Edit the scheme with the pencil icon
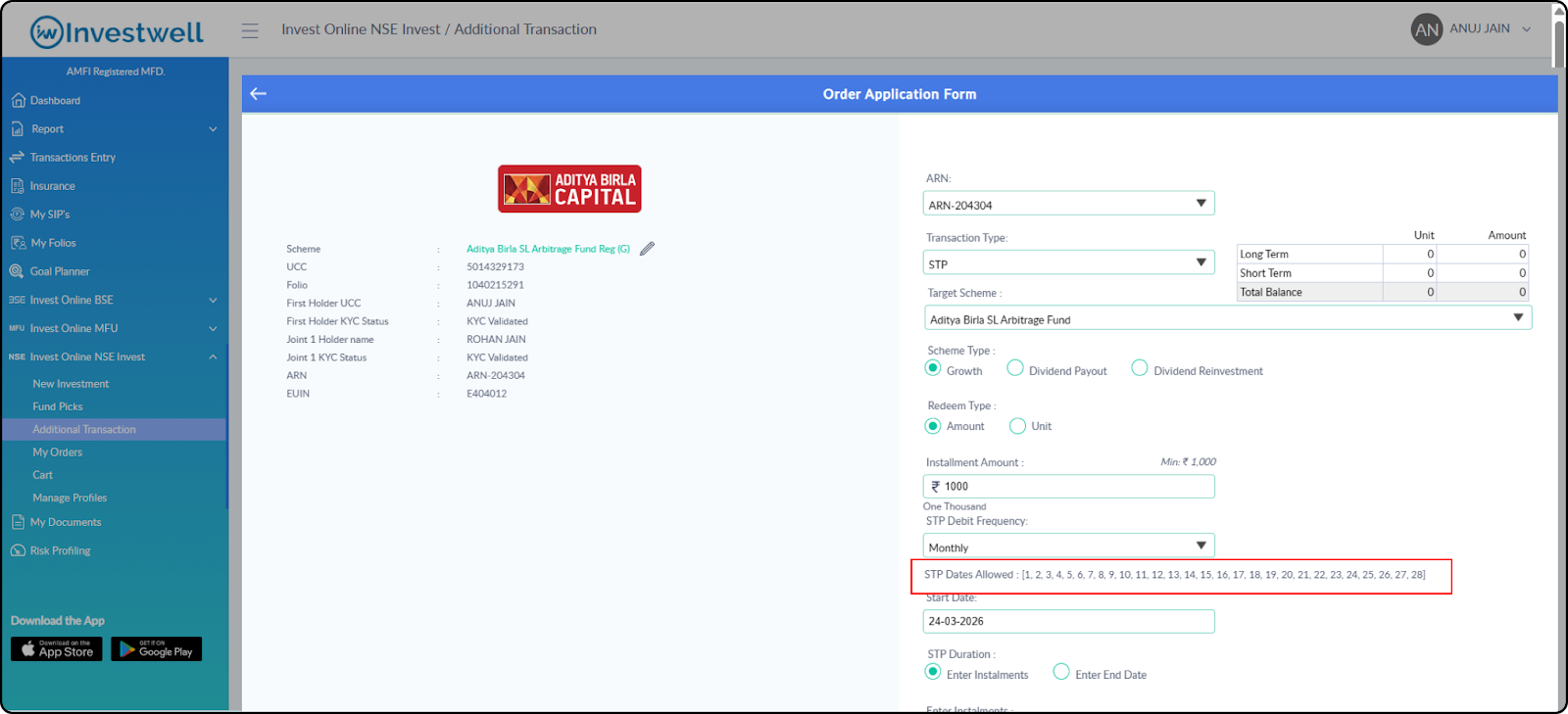 [x=647, y=249]
